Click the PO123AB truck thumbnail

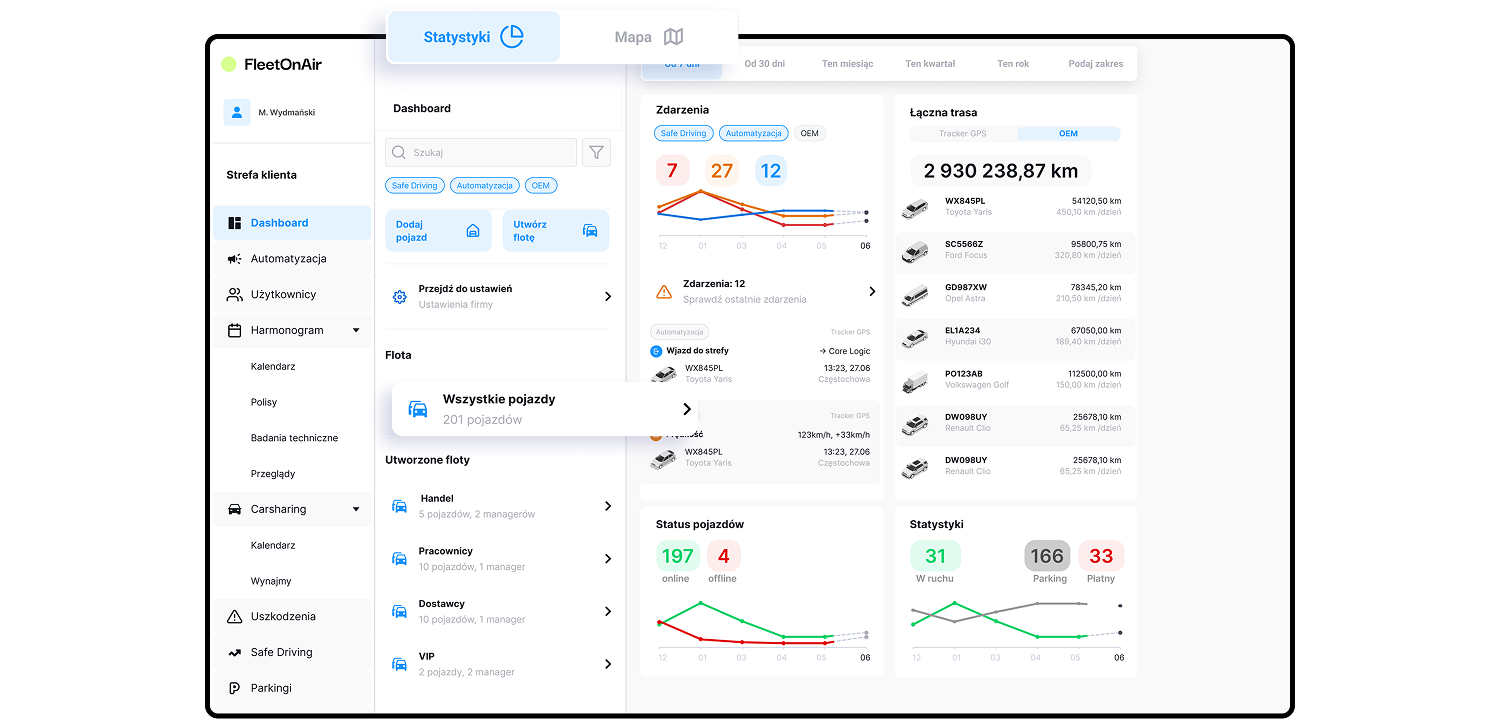[915, 382]
